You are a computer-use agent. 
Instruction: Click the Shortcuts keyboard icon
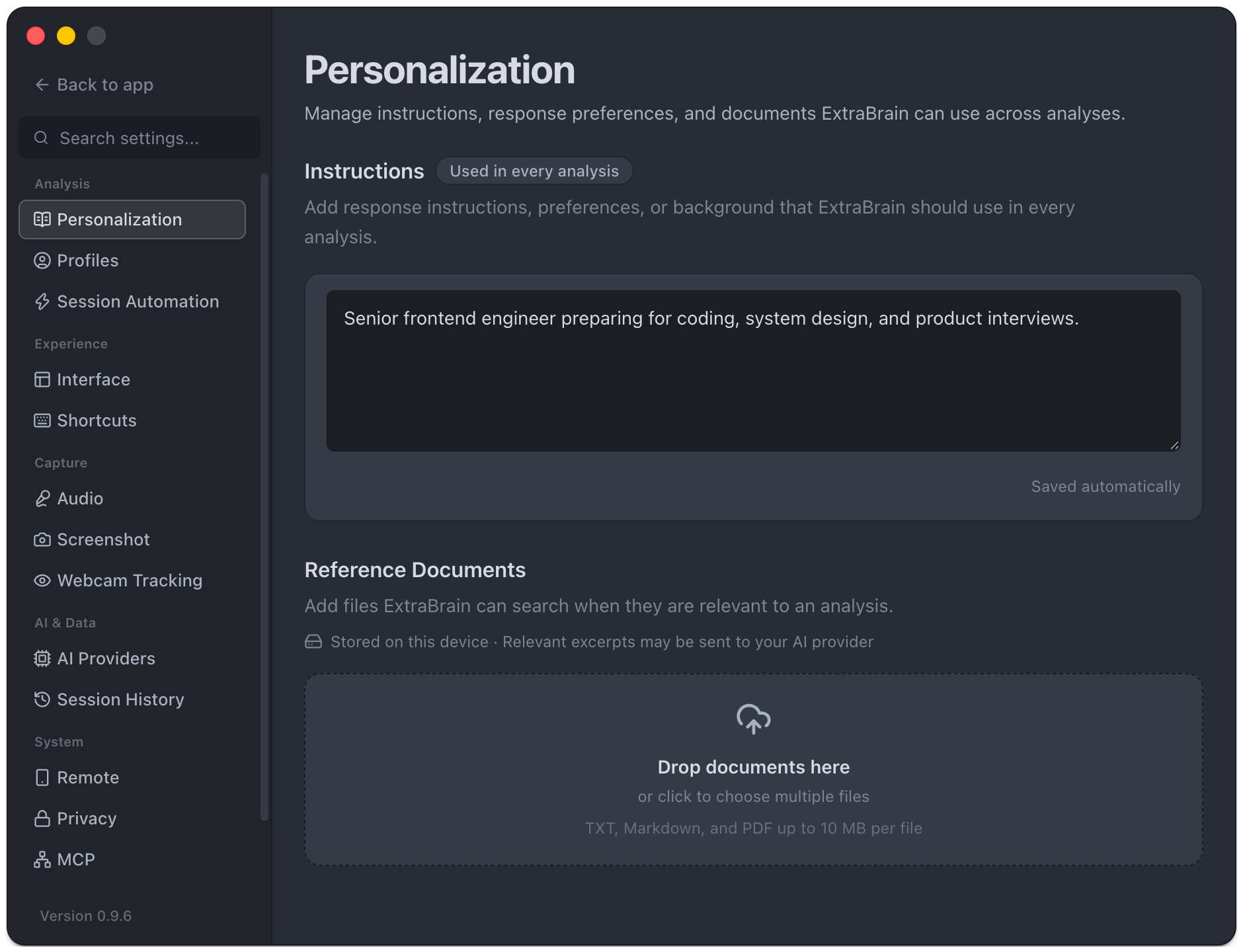point(42,420)
